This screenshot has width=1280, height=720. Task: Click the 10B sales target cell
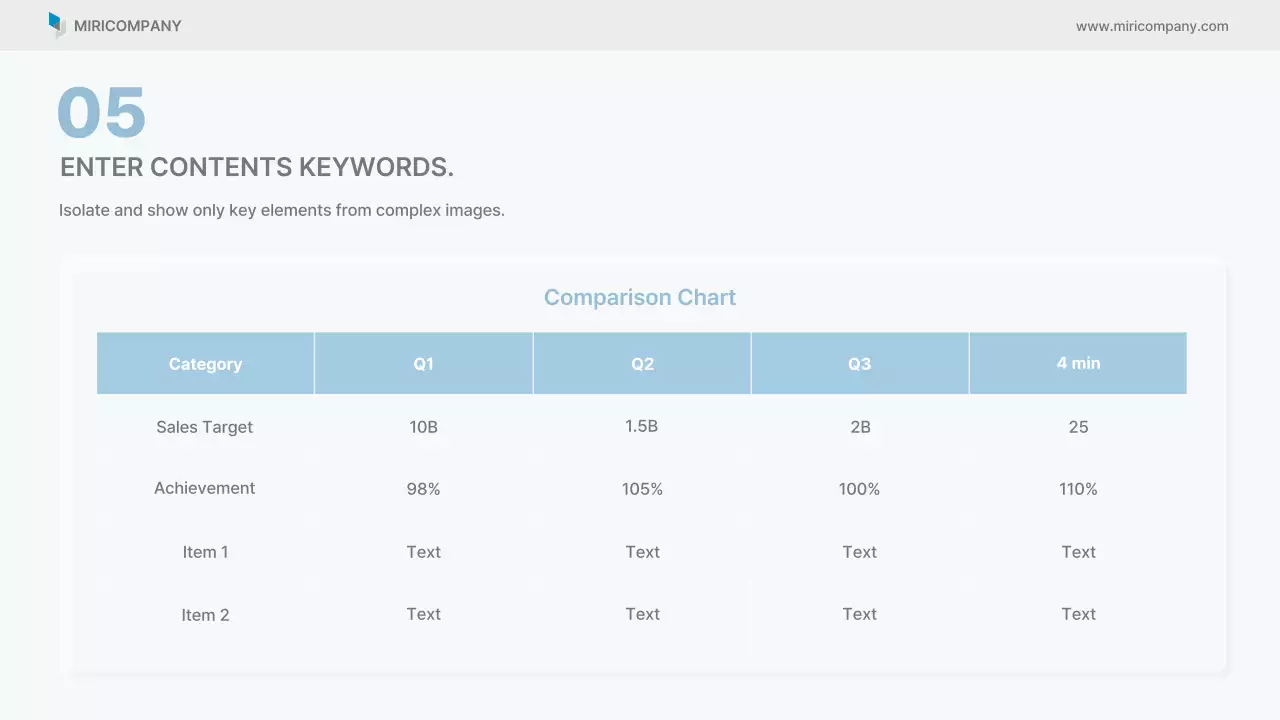[424, 427]
